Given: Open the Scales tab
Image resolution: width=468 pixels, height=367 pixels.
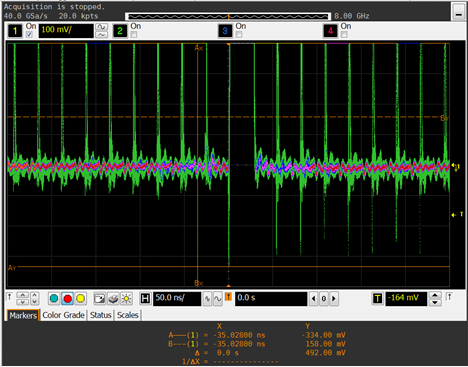Looking at the screenshot, I should (x=127, y=315).
